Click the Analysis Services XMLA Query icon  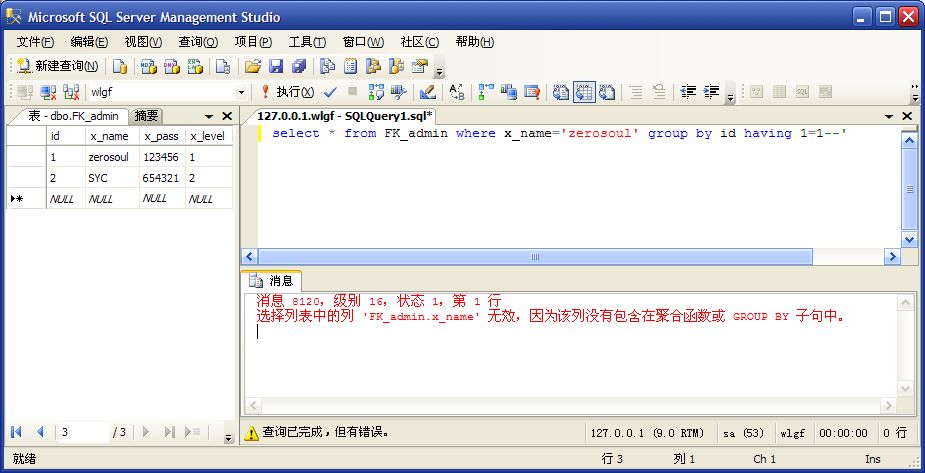point(195,66)
